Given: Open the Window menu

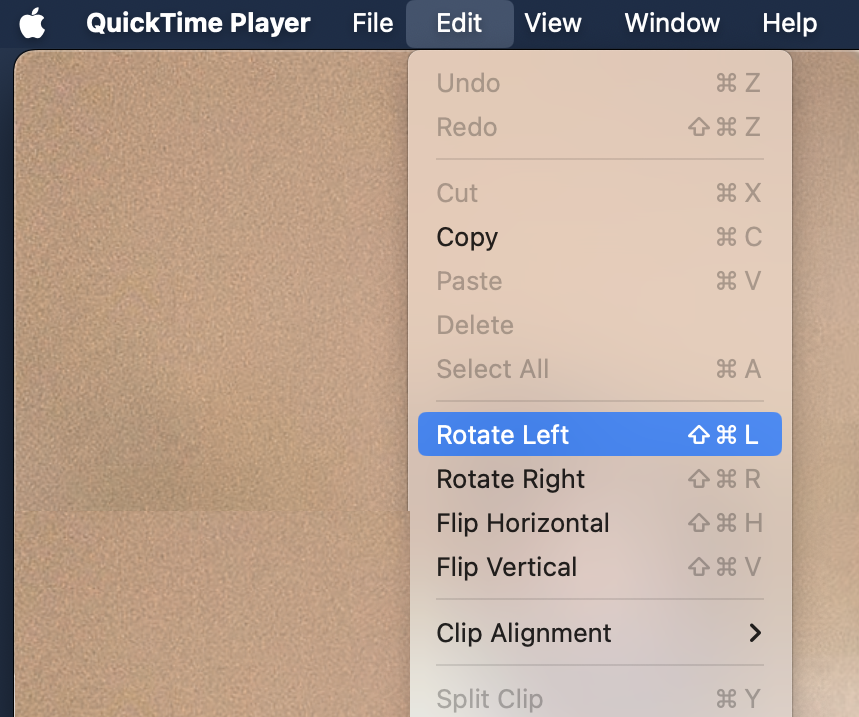Looking at the screenshot, I should tap(671, 23).
